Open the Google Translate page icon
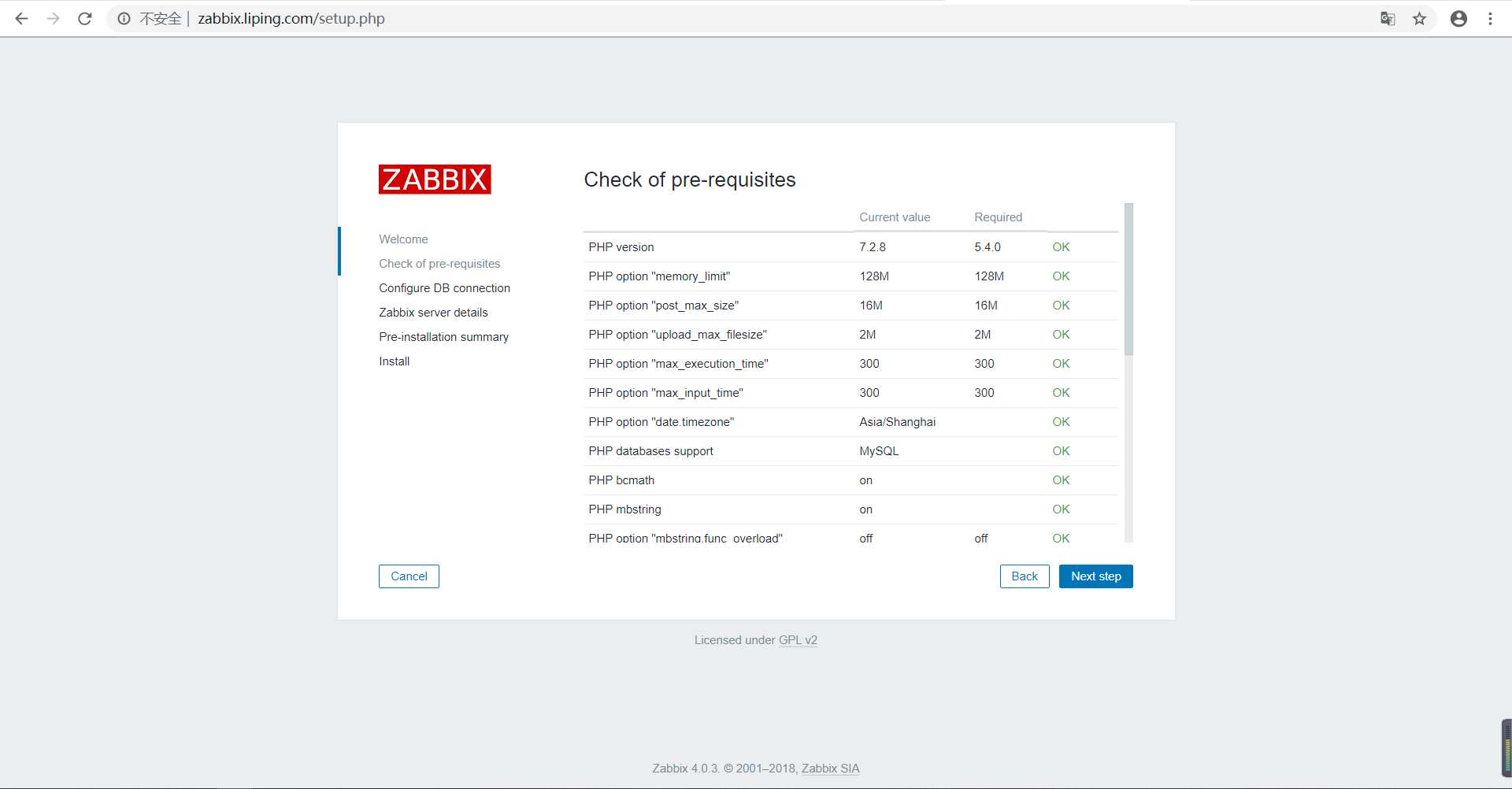Screen dimensions: 1512x789 click(x=1388, y=18)
